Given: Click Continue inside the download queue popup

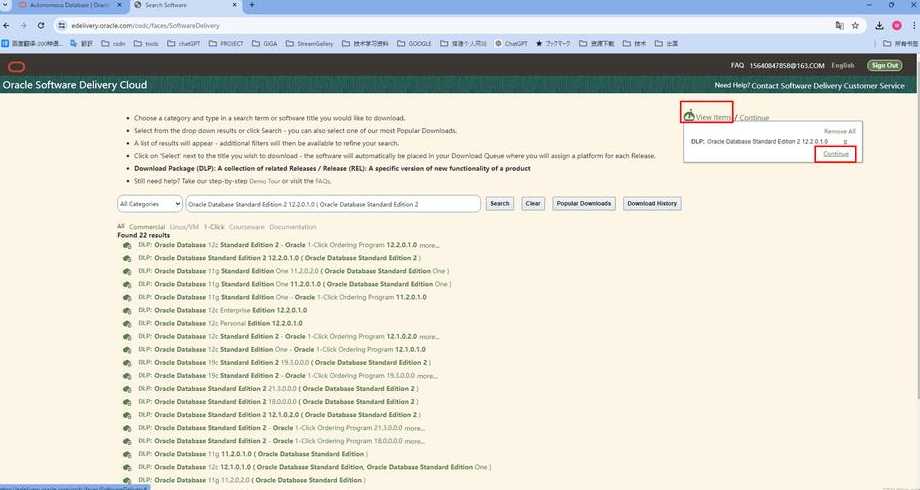Looking at the screenshot, I should [x=836, y=154].
